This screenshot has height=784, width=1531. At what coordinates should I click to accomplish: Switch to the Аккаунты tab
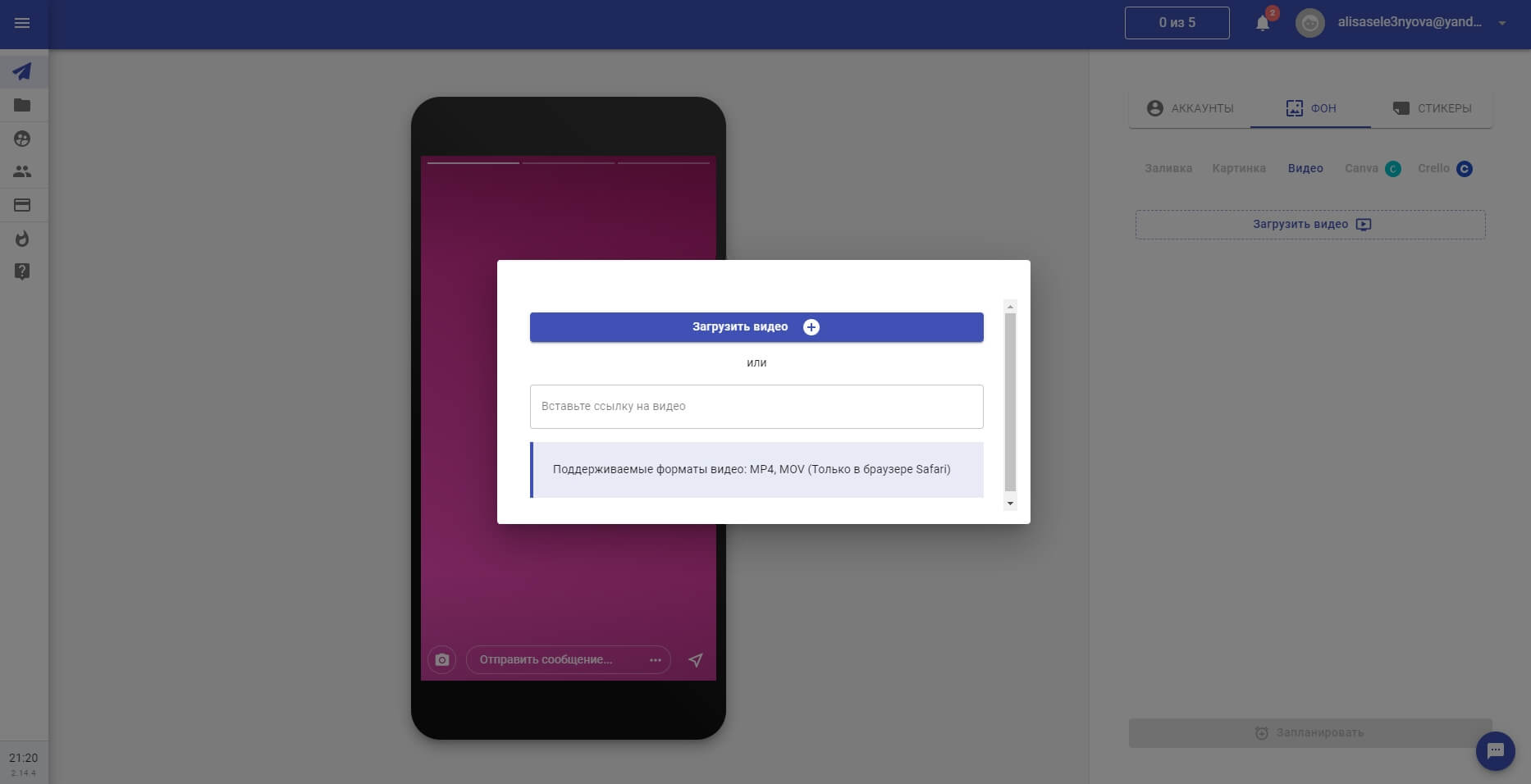pyautogui.click(x=1190, y=108)
